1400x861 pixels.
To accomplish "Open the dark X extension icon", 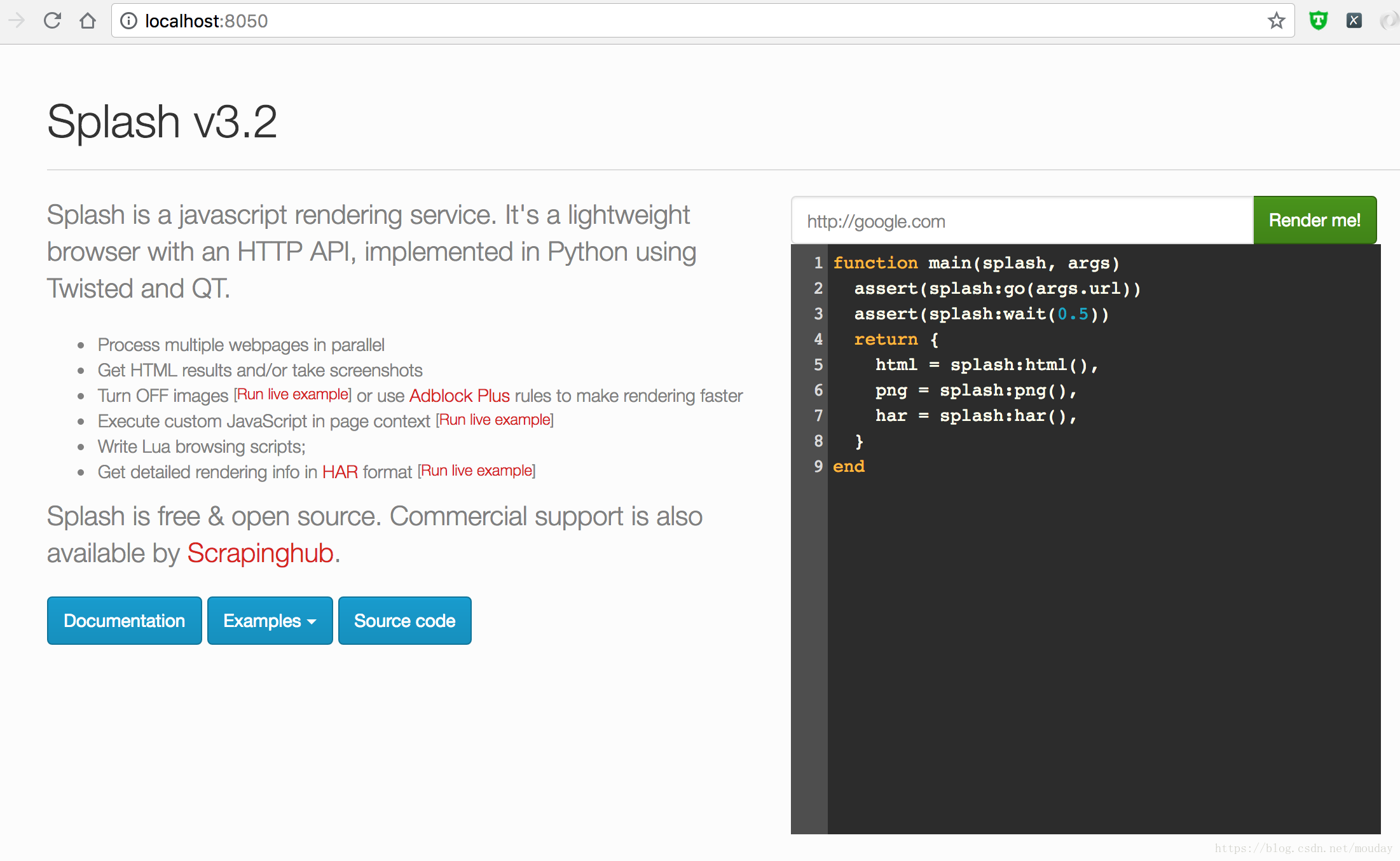I will [1354, 21].
